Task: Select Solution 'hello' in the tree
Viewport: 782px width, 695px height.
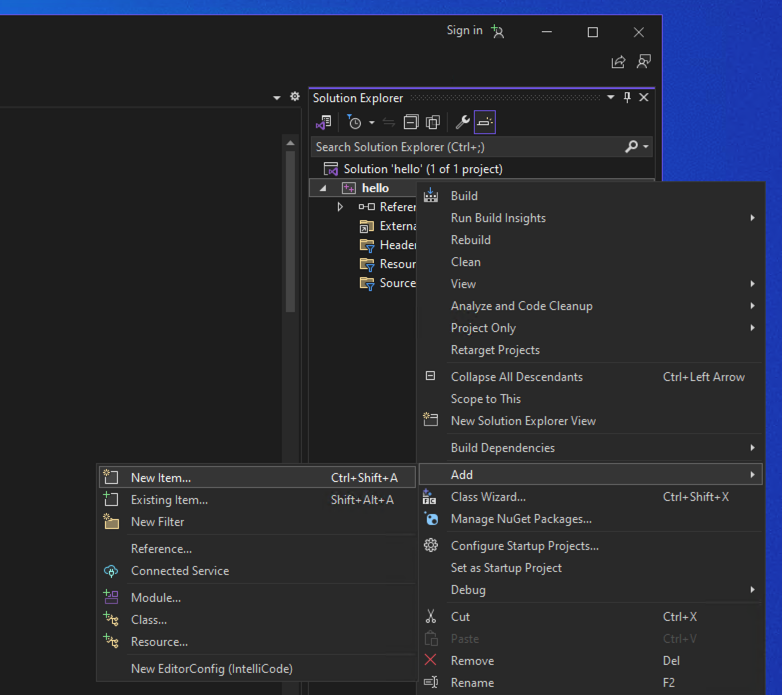Action: point(422,169)
